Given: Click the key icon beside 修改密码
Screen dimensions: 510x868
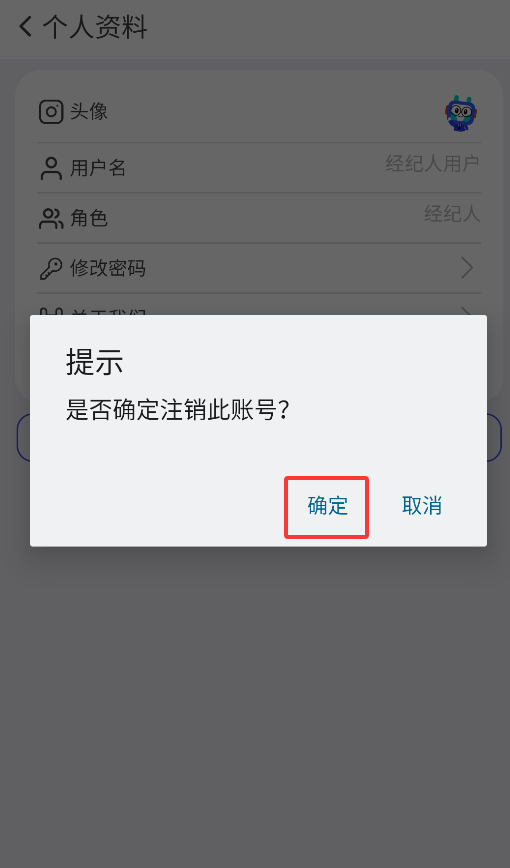Looking at the screenshot, I should pos(51,268).
